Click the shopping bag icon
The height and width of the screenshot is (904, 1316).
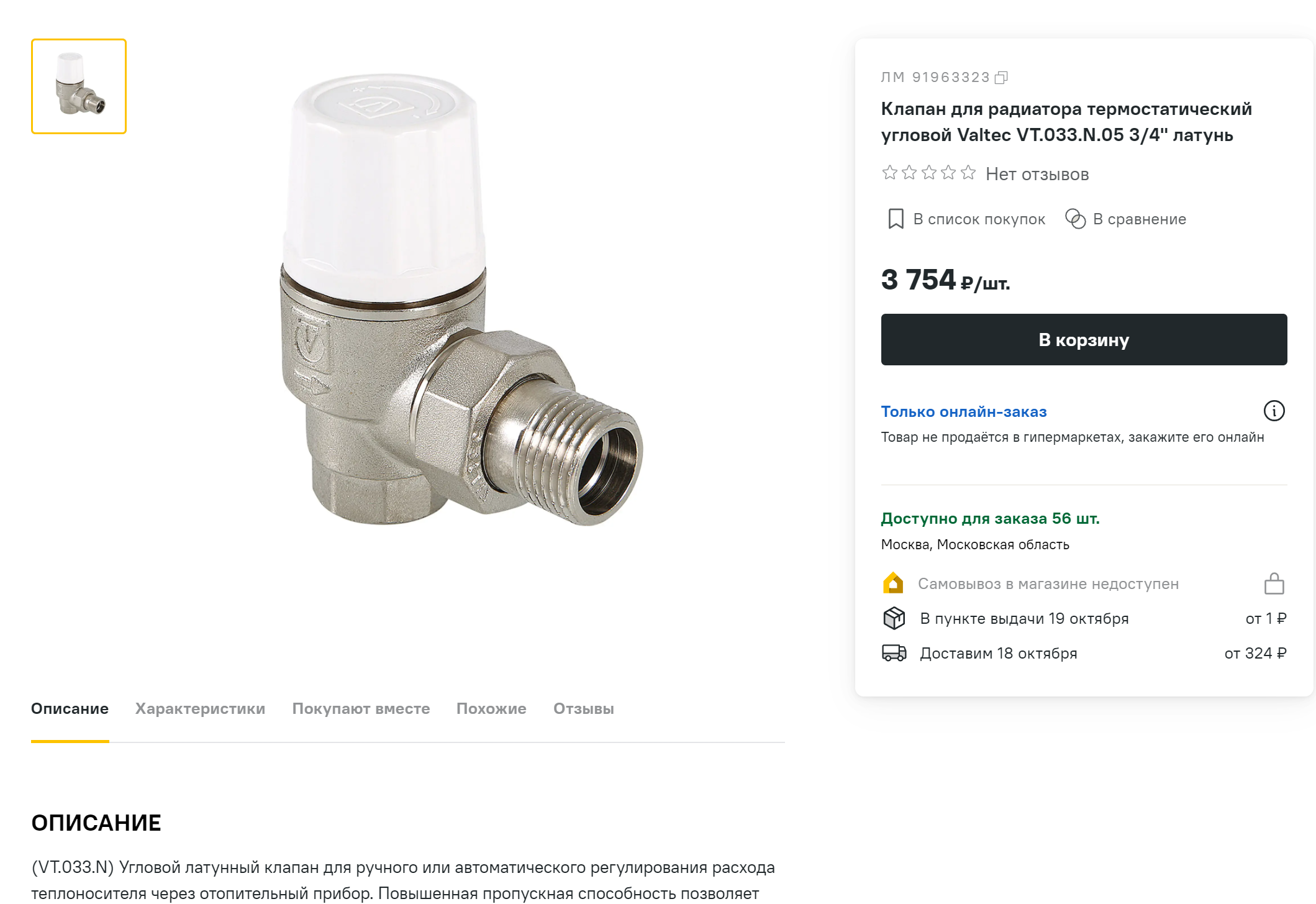[x=1274, y=583]
